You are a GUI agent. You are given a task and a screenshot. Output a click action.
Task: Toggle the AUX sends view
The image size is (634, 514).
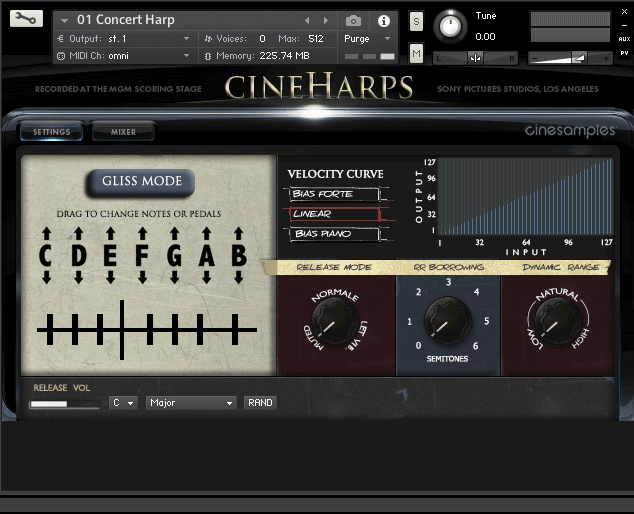pos(624,39)
